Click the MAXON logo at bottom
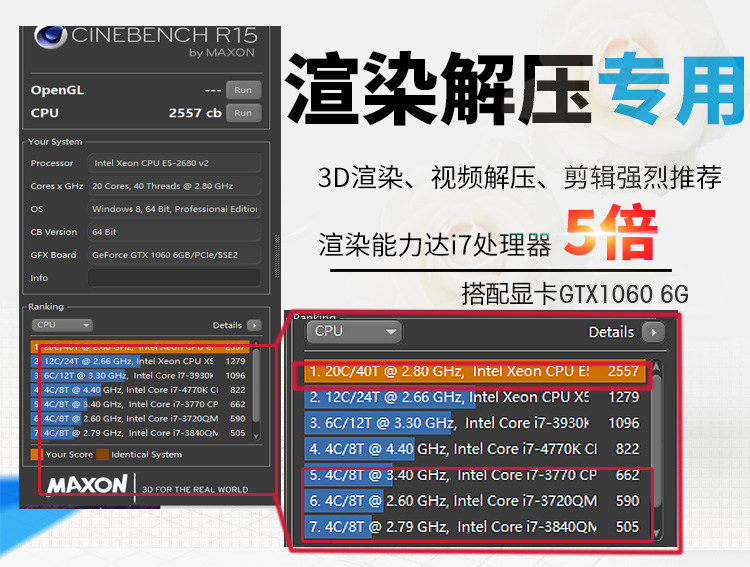The image size is (750, 567). point(87,485)
